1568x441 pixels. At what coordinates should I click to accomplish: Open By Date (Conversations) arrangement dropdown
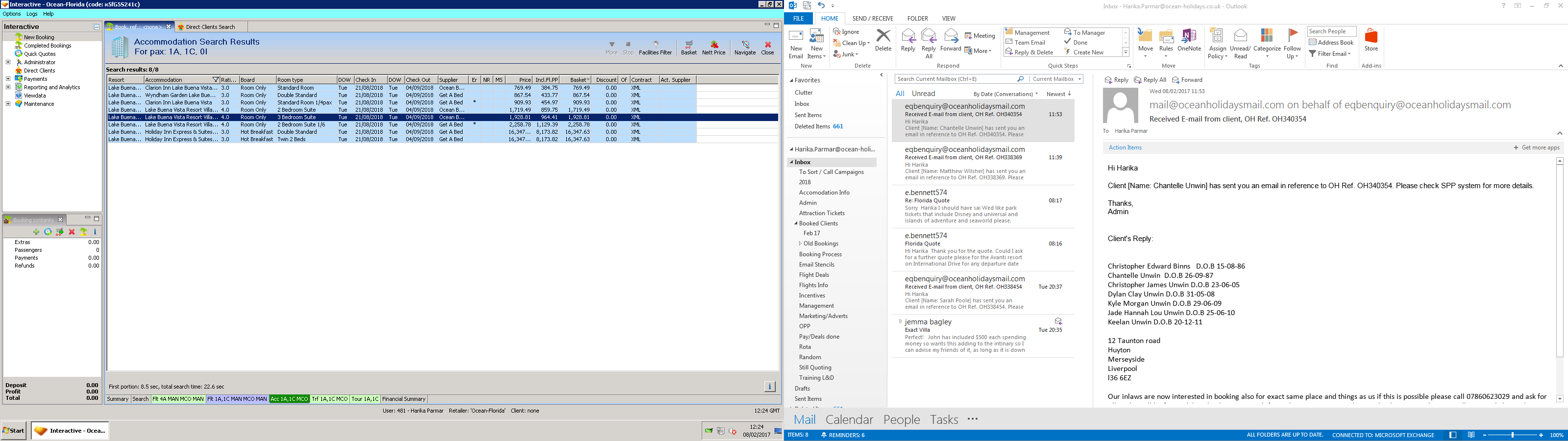(1005, 94)
